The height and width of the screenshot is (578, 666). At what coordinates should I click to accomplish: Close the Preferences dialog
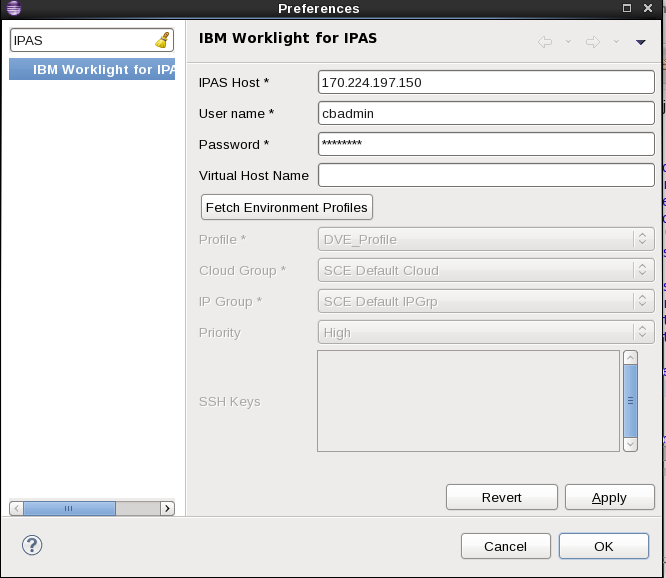coord(648,8)
